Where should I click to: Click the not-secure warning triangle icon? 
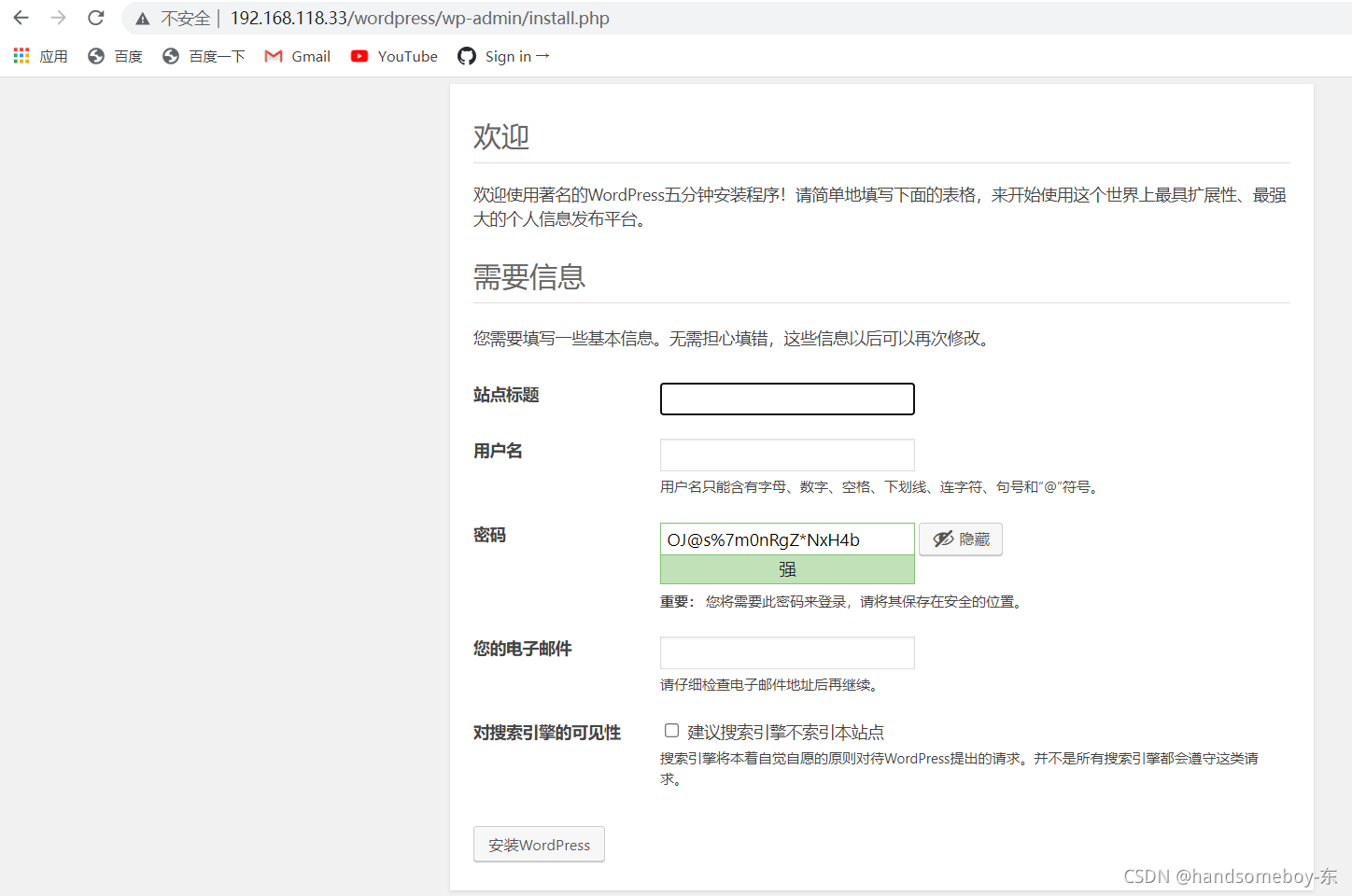[x=143, y=19]
